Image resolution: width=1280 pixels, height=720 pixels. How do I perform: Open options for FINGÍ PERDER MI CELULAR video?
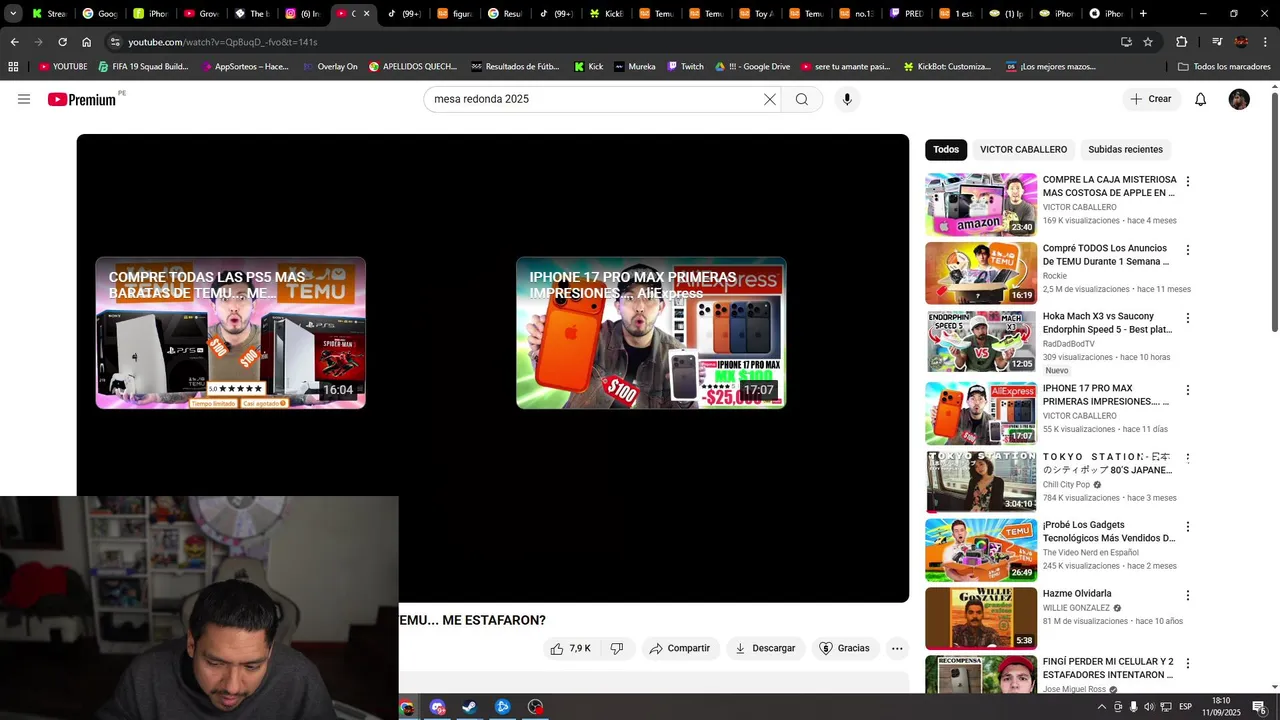(1188, 663)
